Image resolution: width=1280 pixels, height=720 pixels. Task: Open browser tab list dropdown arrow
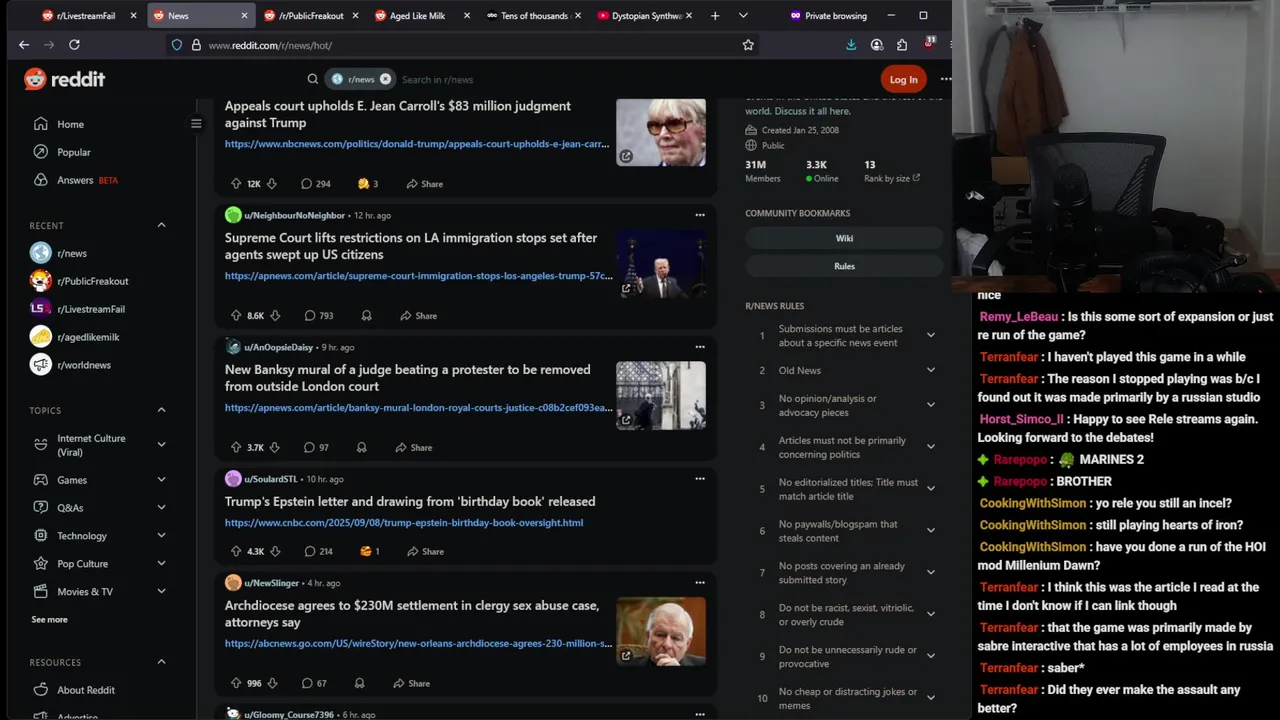tap(743, 16)
